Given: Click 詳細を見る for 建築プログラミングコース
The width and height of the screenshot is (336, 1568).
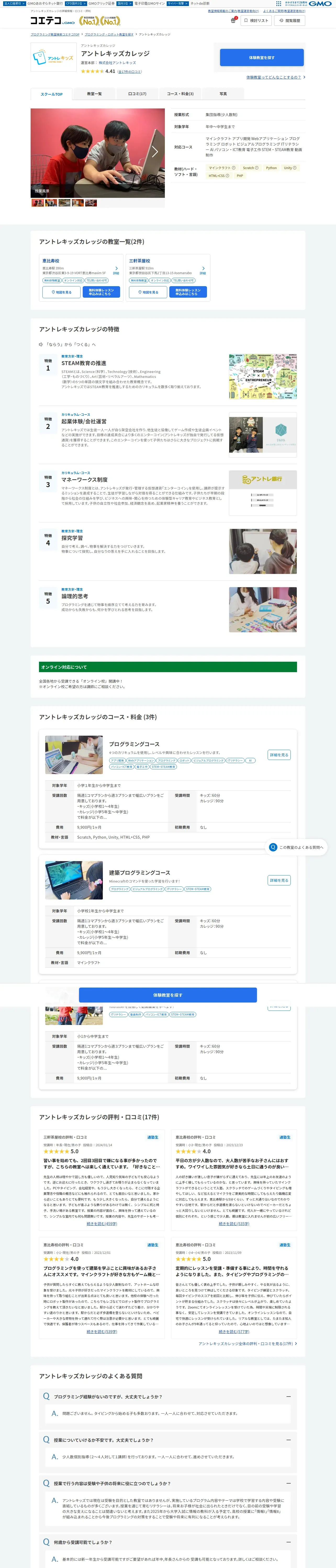Looking at the screenshot, I should (x=279, y=880).
